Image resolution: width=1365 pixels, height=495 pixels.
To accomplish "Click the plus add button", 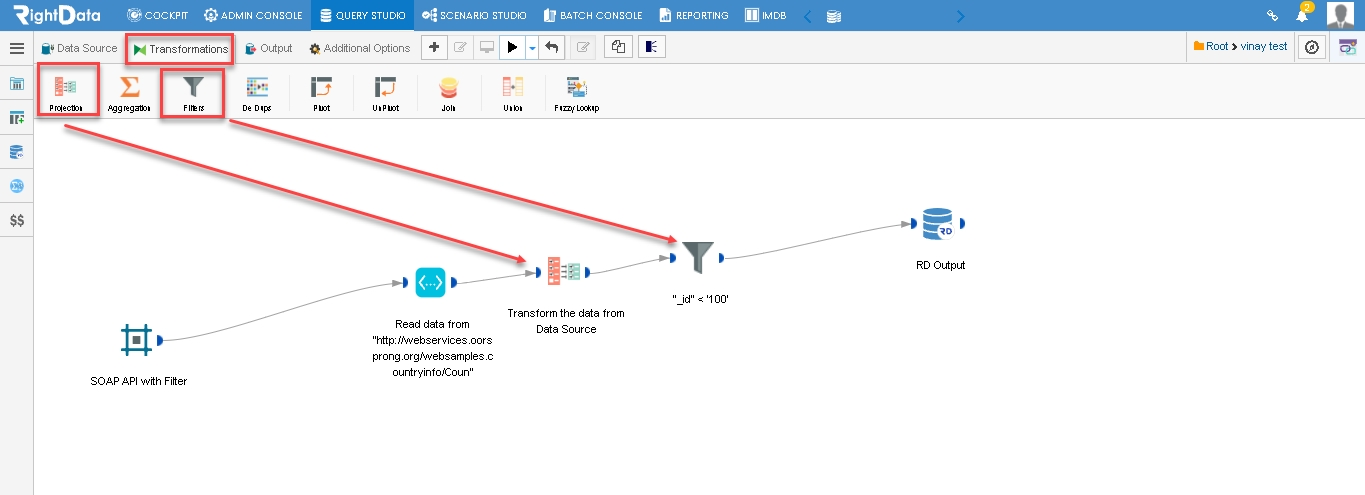I will (x=433, y=47).
